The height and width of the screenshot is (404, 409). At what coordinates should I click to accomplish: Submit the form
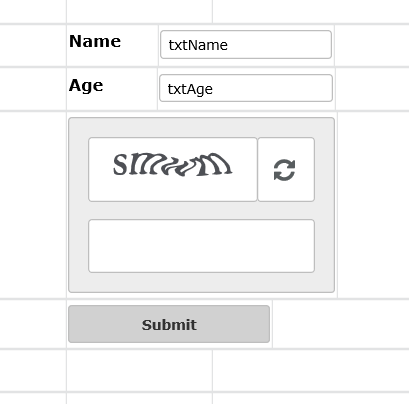coord(169,324)
